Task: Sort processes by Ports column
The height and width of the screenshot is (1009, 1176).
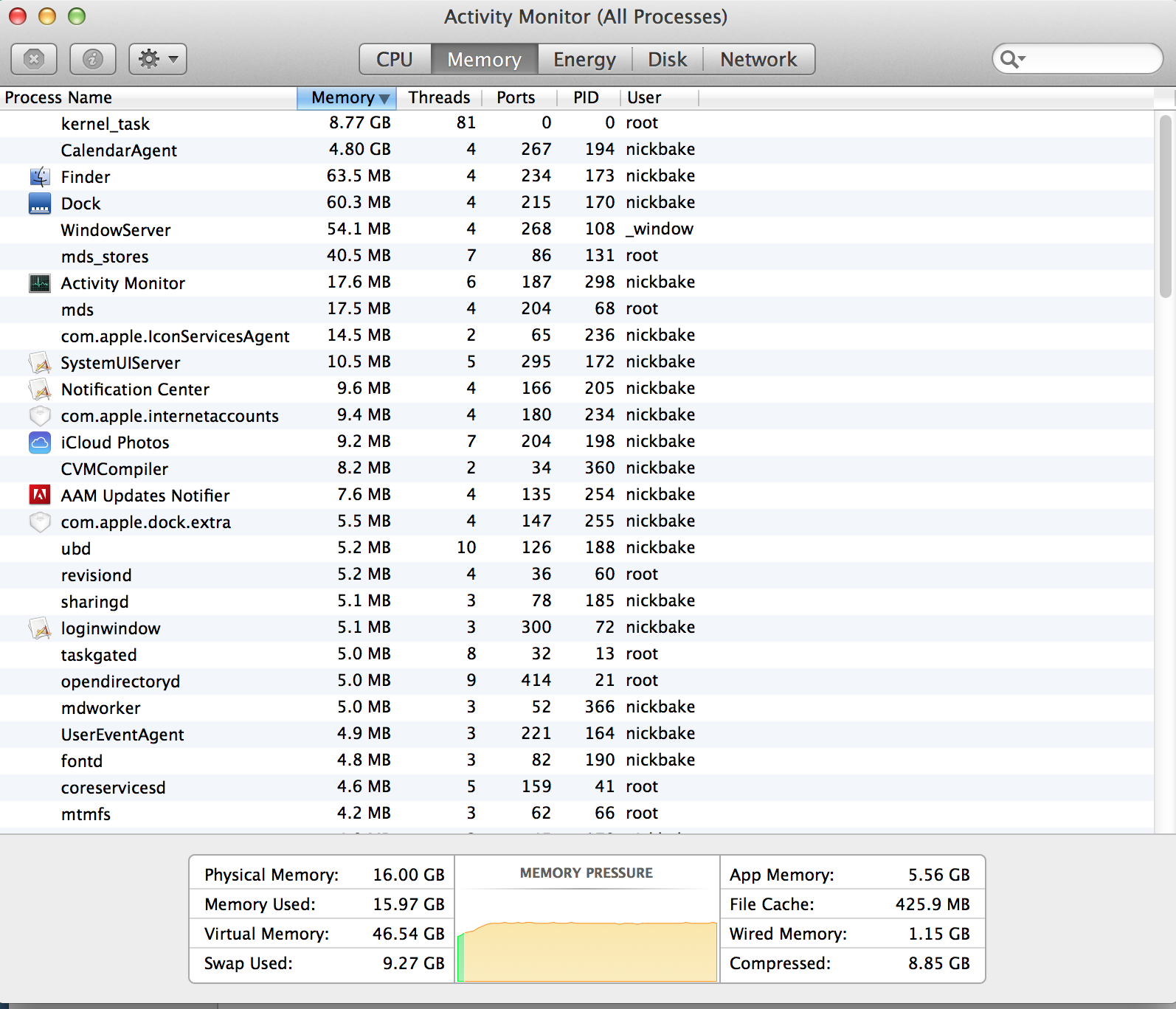Action: [519, 98]
